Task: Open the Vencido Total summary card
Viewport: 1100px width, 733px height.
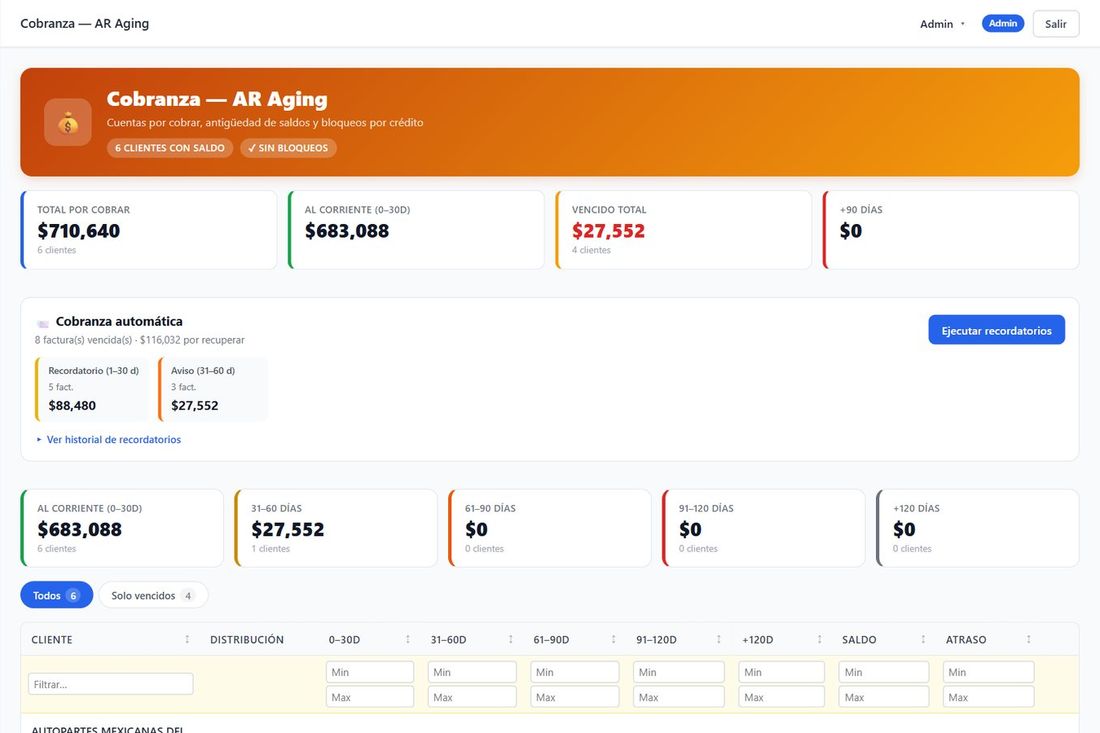Action: coord(683,230)
